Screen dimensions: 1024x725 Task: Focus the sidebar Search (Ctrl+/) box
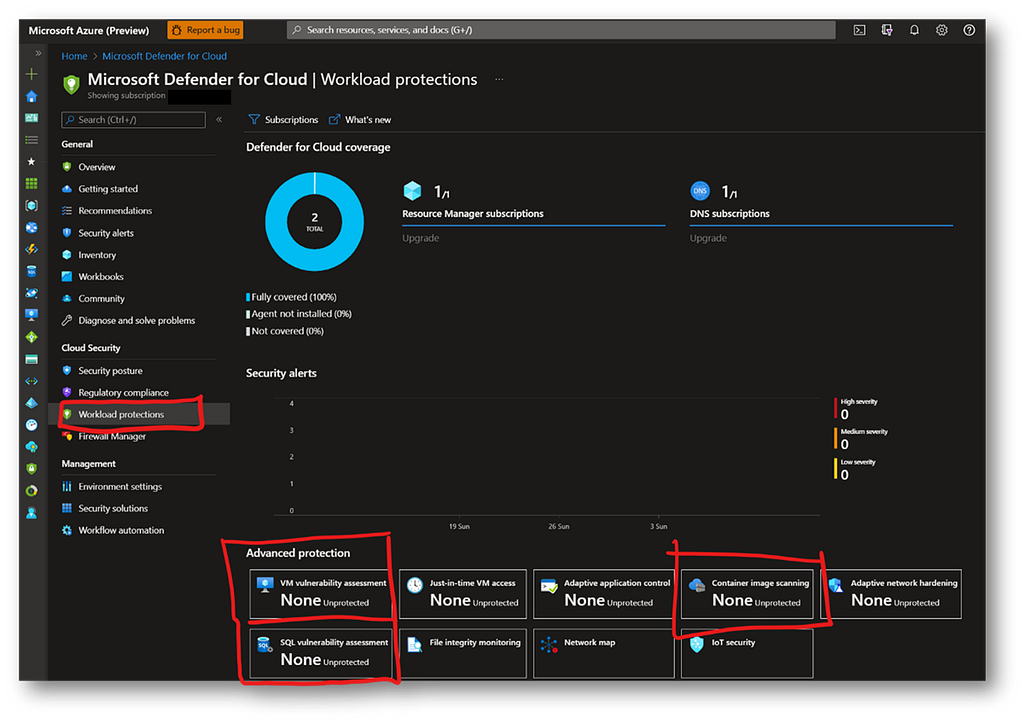coord(133,120)
